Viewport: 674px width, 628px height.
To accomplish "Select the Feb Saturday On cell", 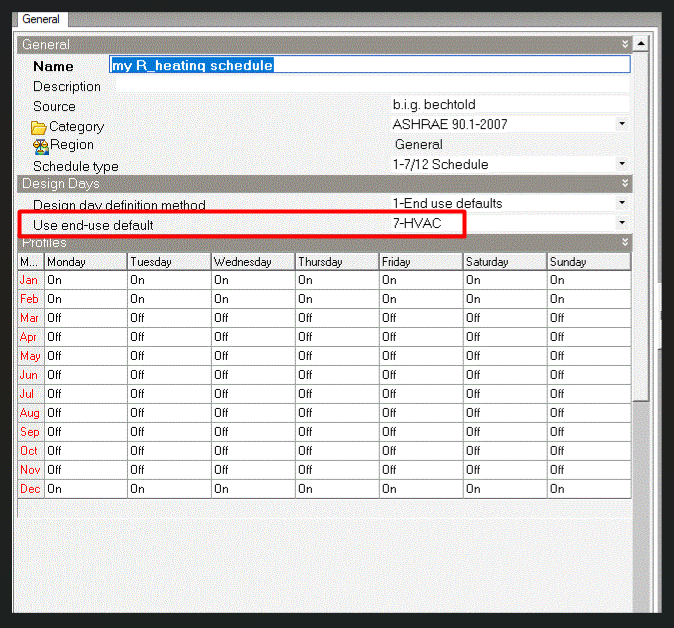I will pos(505,299).
